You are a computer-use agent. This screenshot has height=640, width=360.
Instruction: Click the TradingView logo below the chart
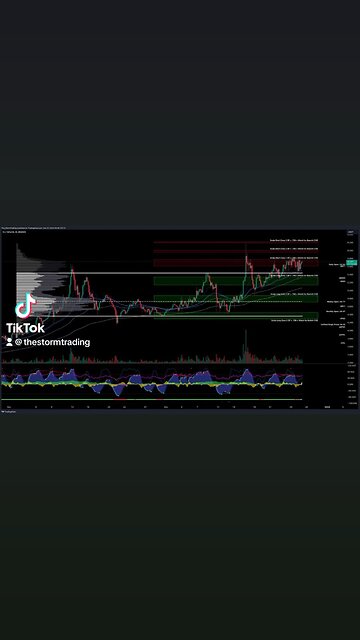pyautogui.click(x=8, y=412)
